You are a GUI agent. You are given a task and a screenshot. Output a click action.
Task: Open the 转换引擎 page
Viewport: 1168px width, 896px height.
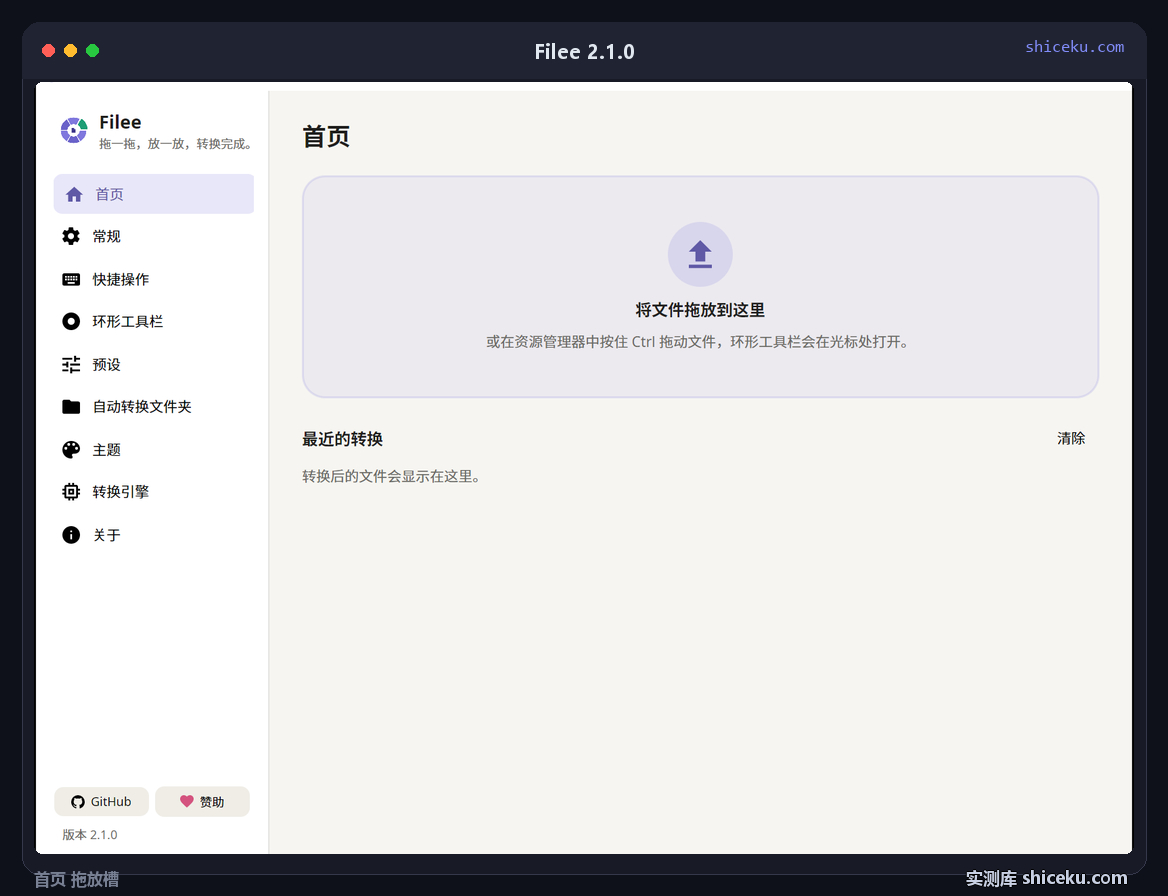tap(153, 492)
